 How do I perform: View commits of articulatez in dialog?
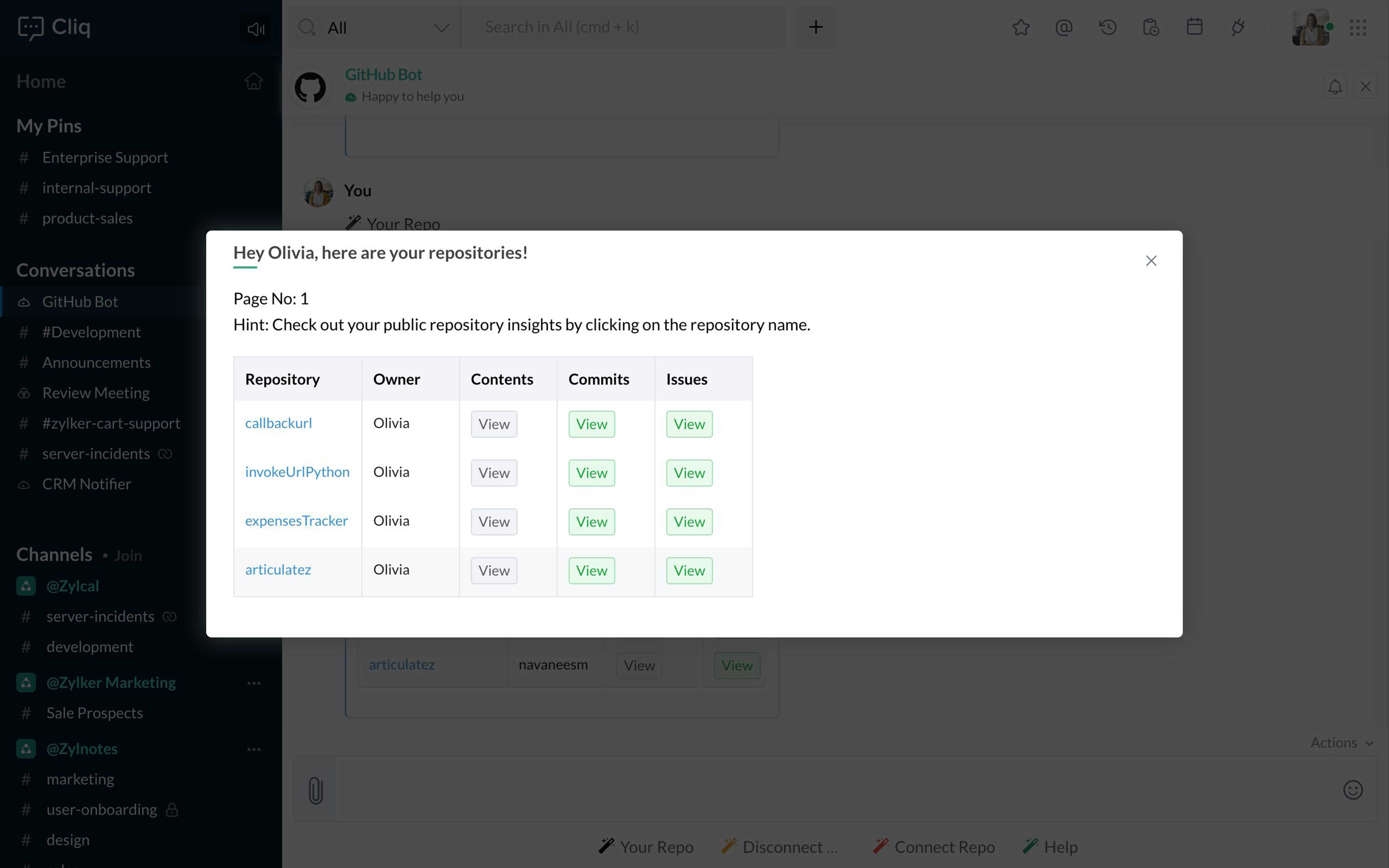592,571
